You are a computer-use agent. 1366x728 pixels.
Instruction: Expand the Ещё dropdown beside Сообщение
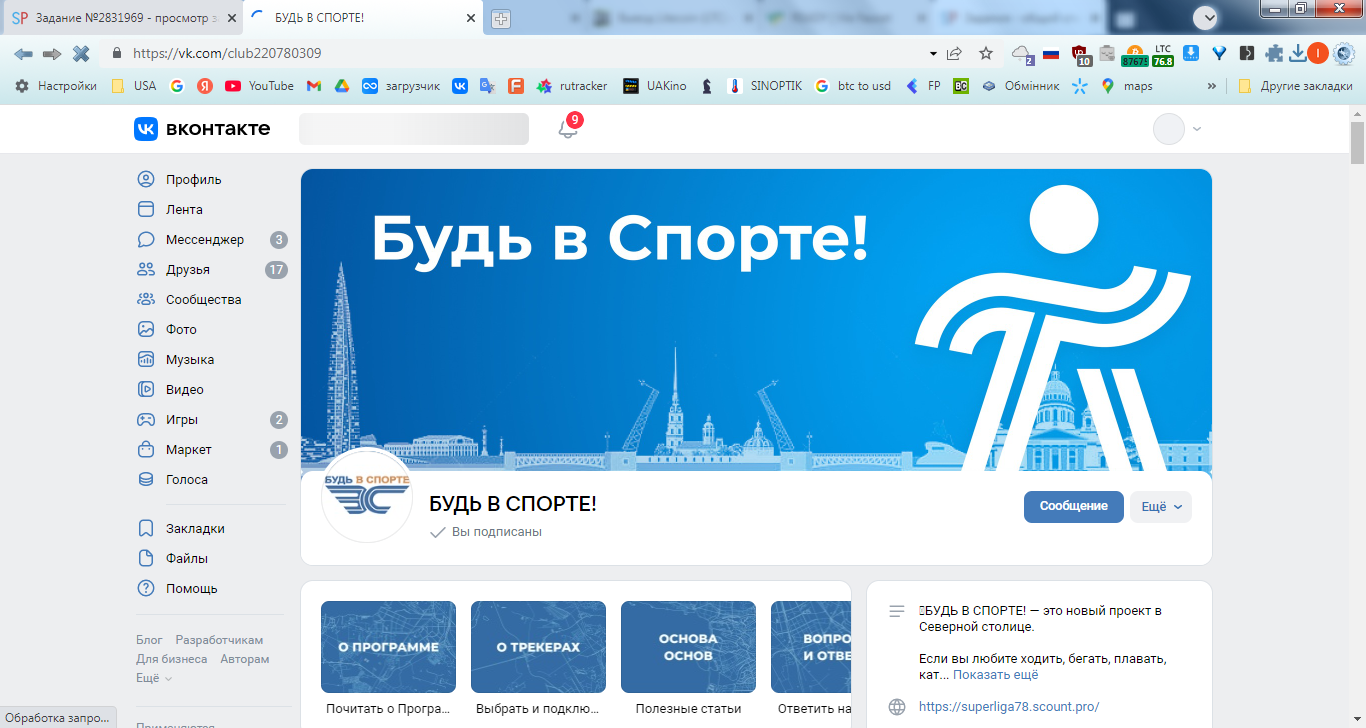tap(1161, 507)
